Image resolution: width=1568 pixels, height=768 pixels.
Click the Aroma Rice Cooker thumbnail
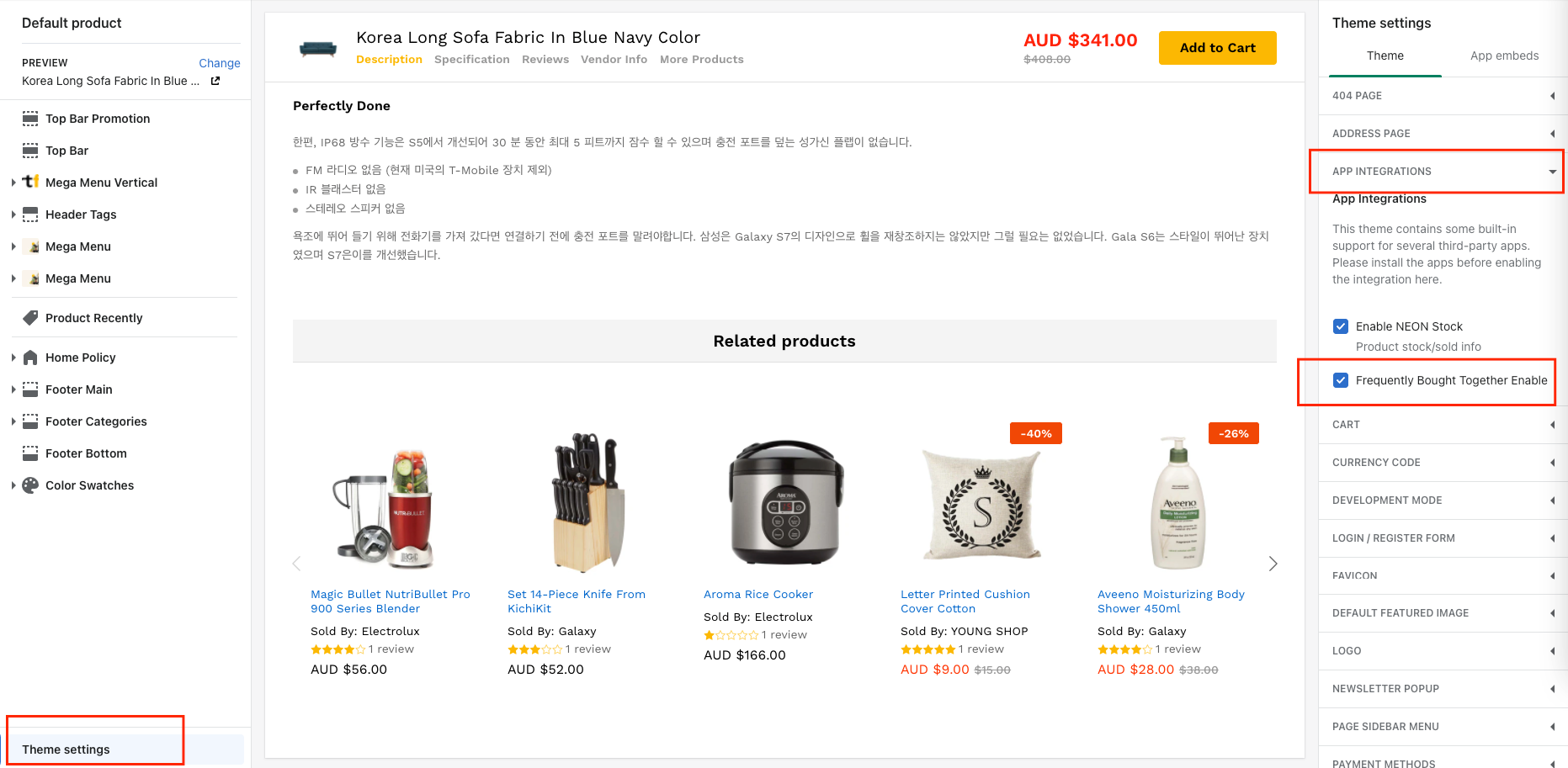click(x=786, y=504)
